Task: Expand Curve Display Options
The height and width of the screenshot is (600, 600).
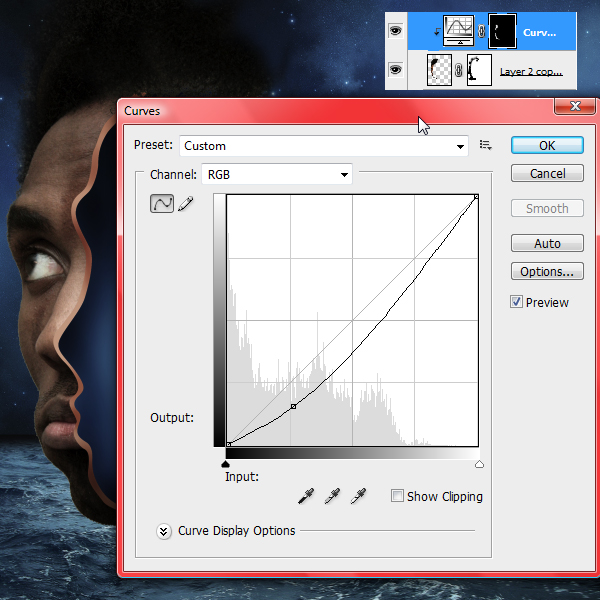Action: (x=163, y=531)
